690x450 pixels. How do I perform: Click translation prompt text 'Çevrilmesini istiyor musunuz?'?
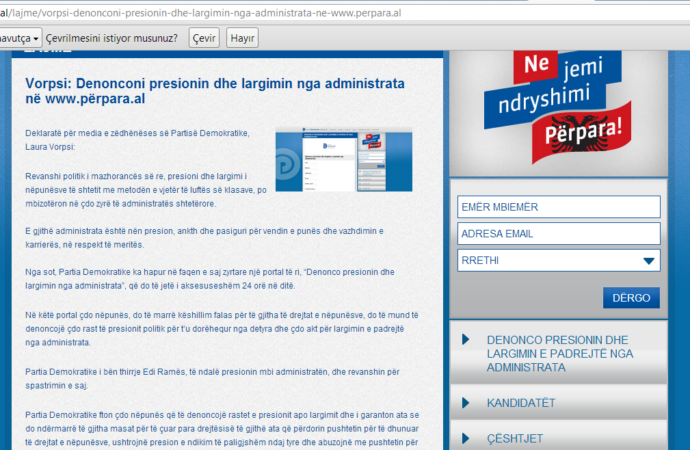[x=112, y=38]
